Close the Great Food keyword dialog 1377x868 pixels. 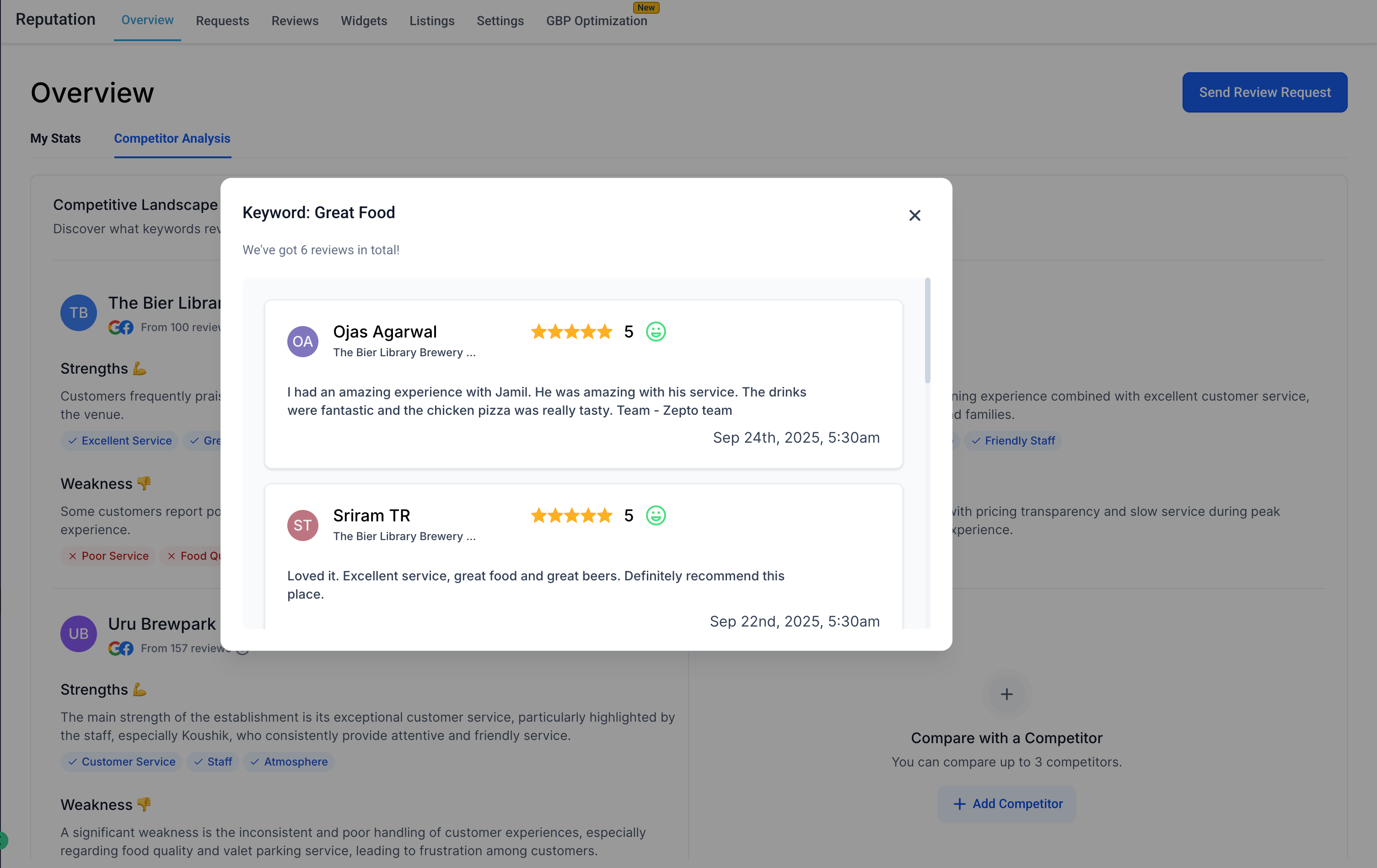(914, 215)
